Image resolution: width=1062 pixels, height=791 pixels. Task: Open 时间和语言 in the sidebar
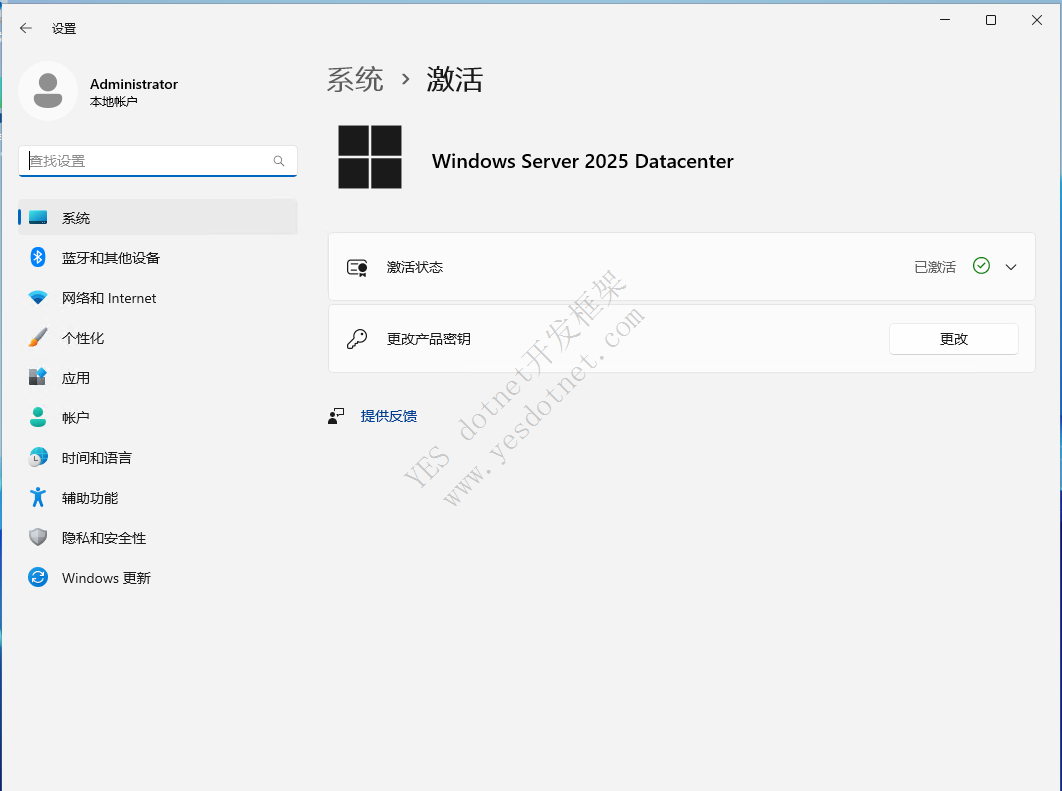click(x=158, y=457)
